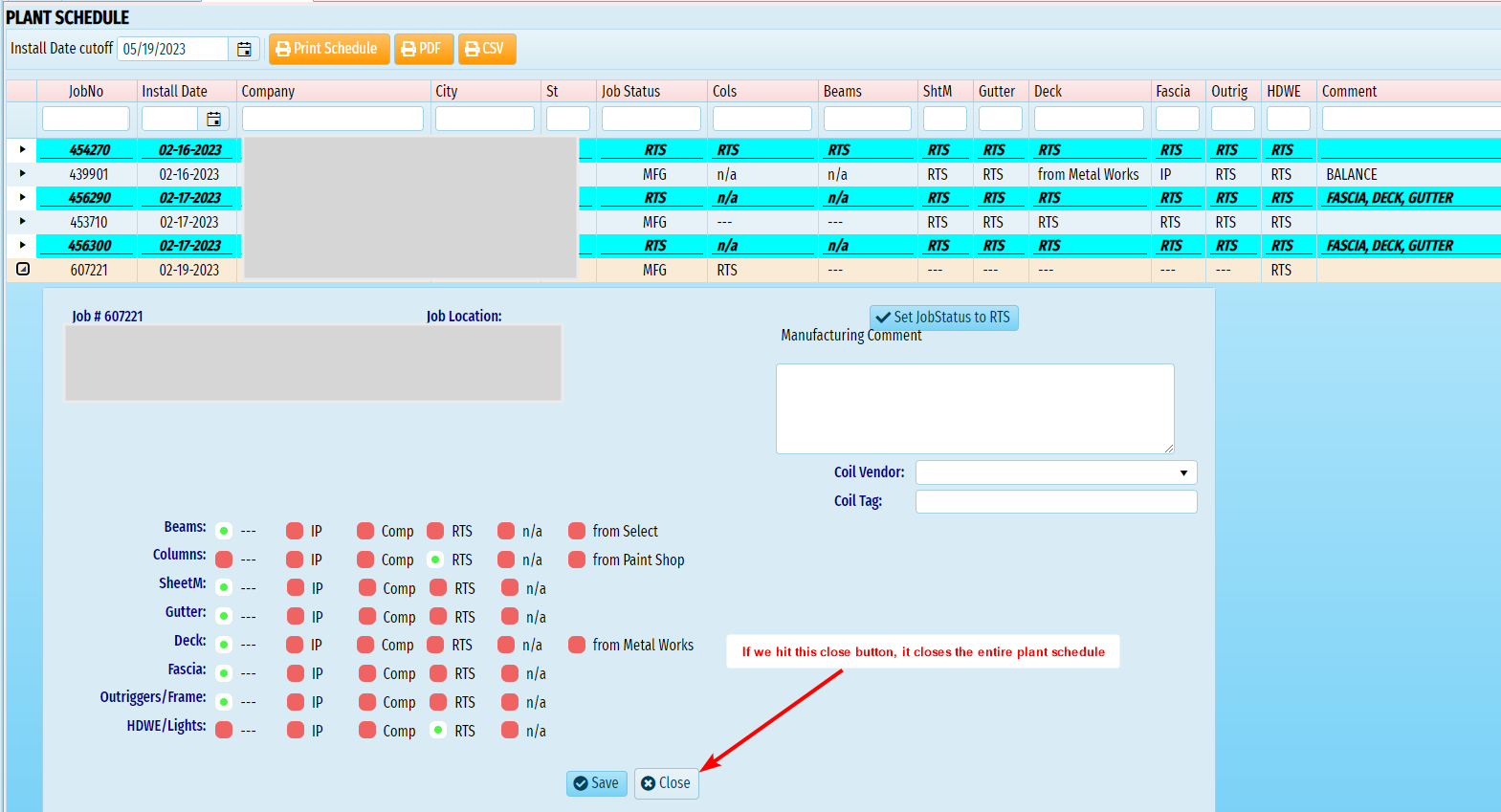Screen dimensions: 1501x812
Task: Close the job detail panel
Action: click(x=666, y=783)
